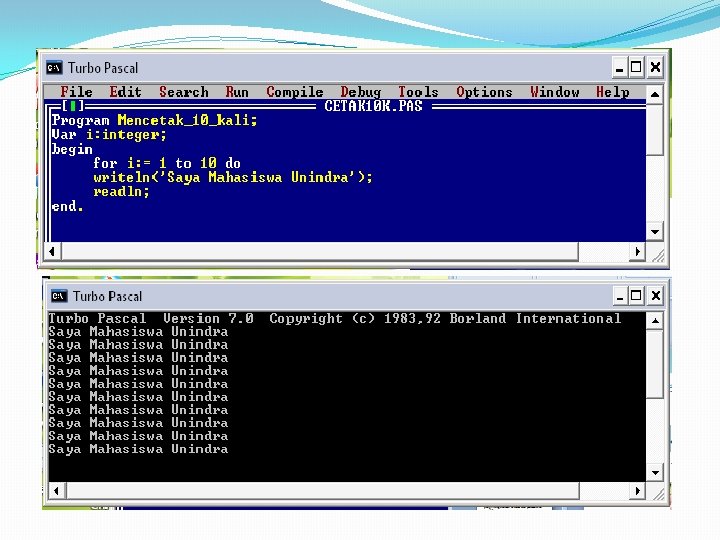Image resolution: width=720 pixels, height=540 pixels.
Task: Open the Tools menu
Action: [418, 92]
